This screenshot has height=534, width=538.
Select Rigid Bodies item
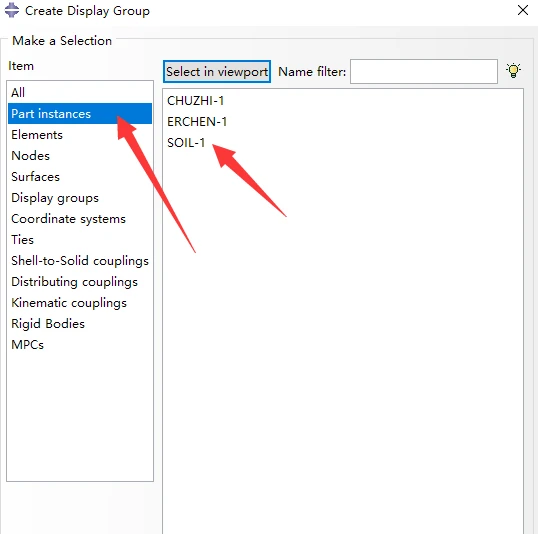pyautogui.click(x=80, y=324)
